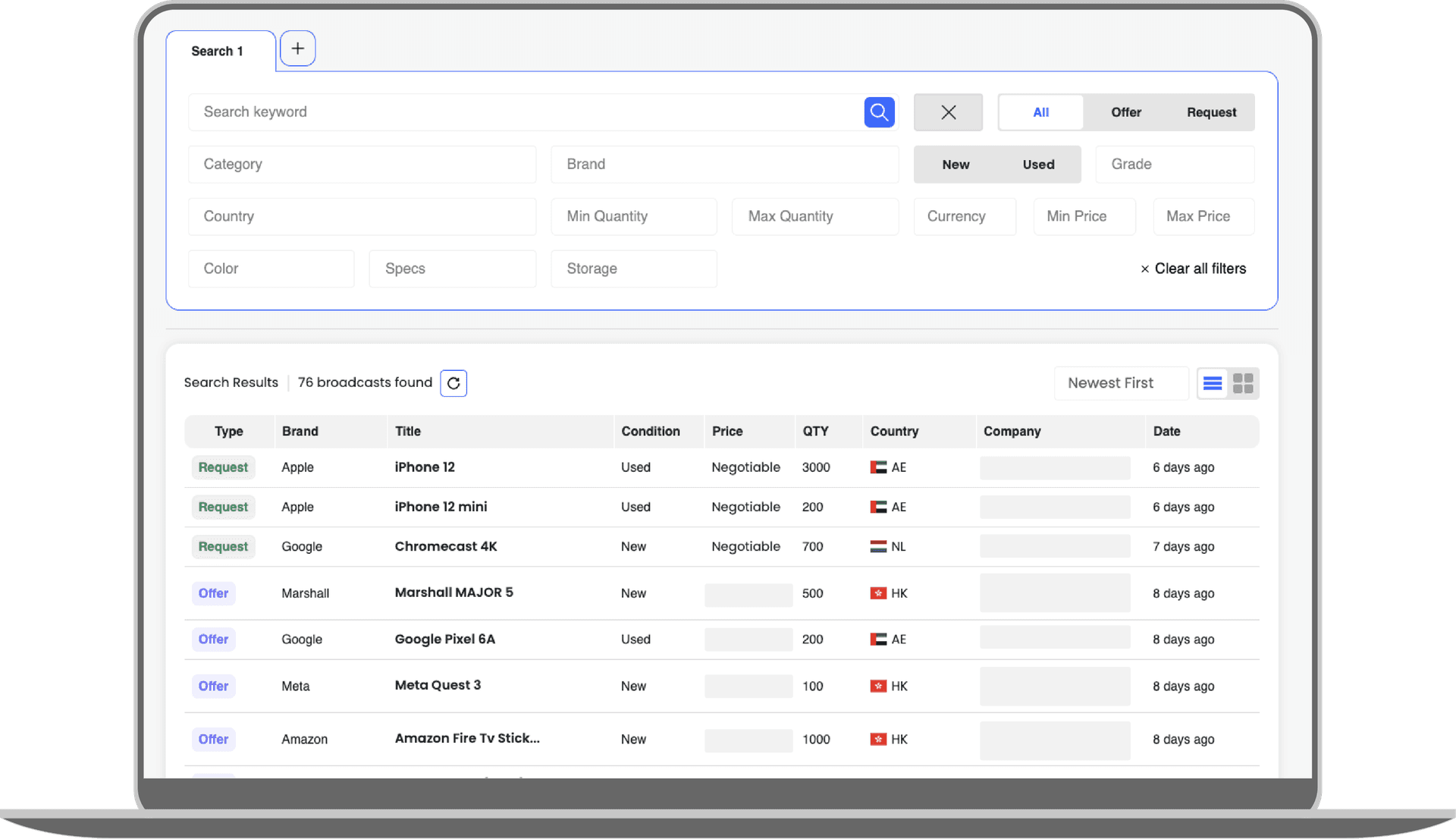Select the Request broadcast type toggle
Screen dimensions: 1456x839
click(x=1211, y=112)
